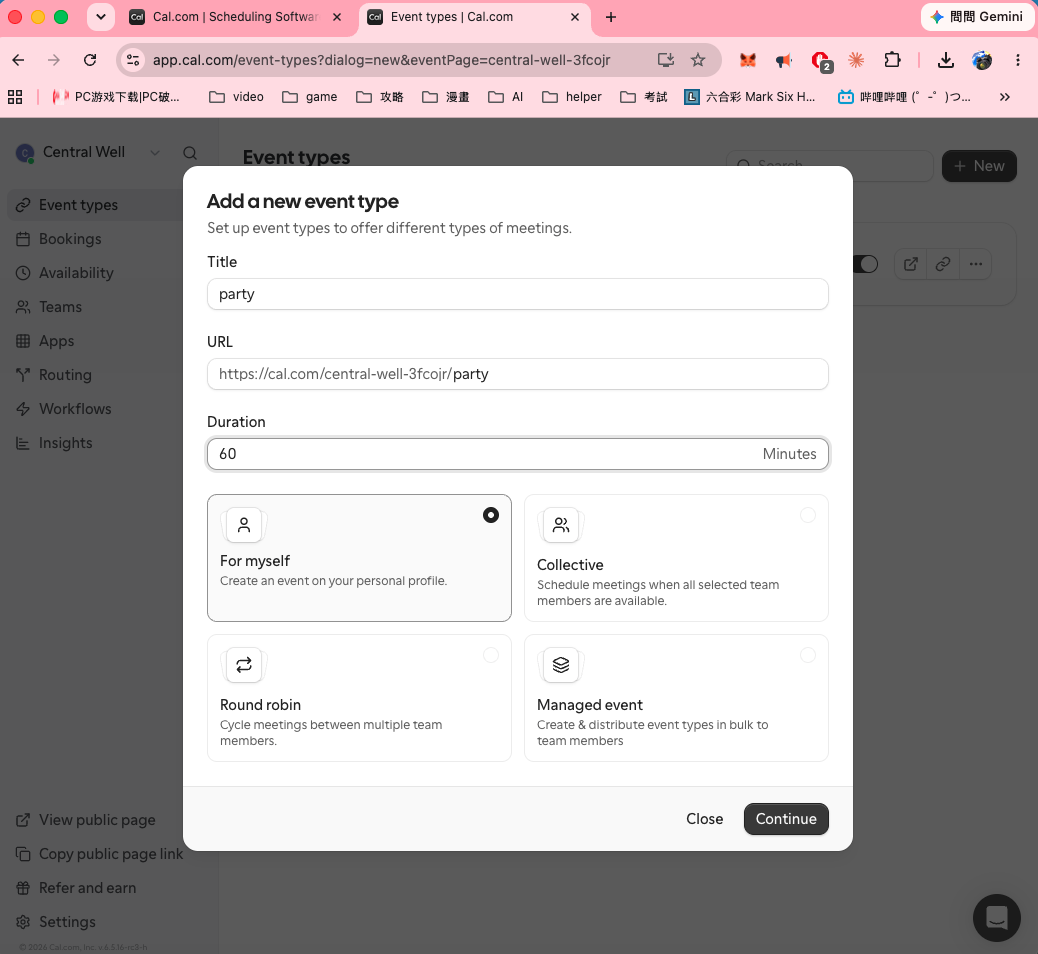The image size is (1038, 954).
Task: Bookmark this page with the star
Action: [x=698, y=60]
